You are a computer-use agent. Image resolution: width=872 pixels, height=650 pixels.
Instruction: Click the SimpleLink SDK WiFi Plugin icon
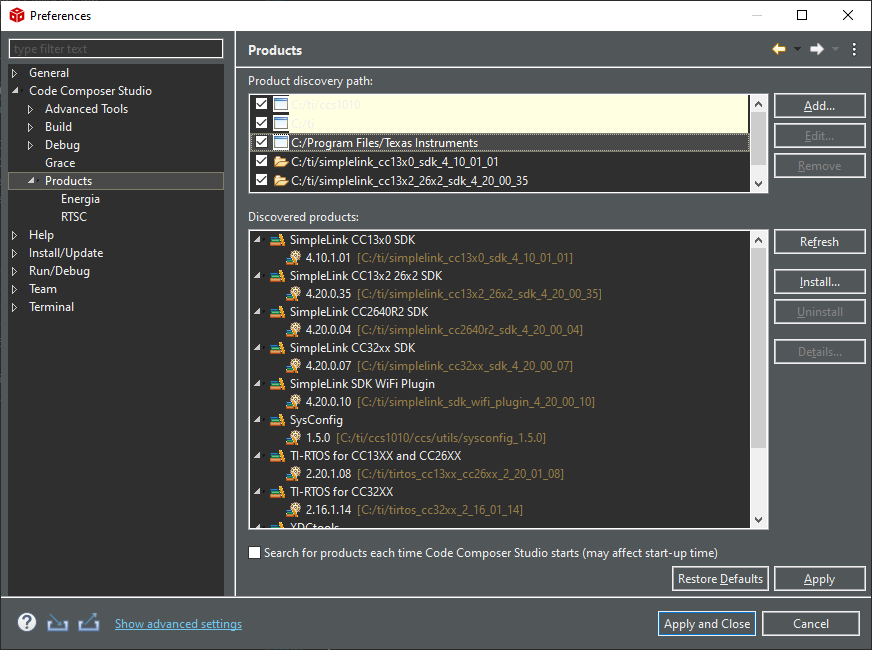(277, 384)
